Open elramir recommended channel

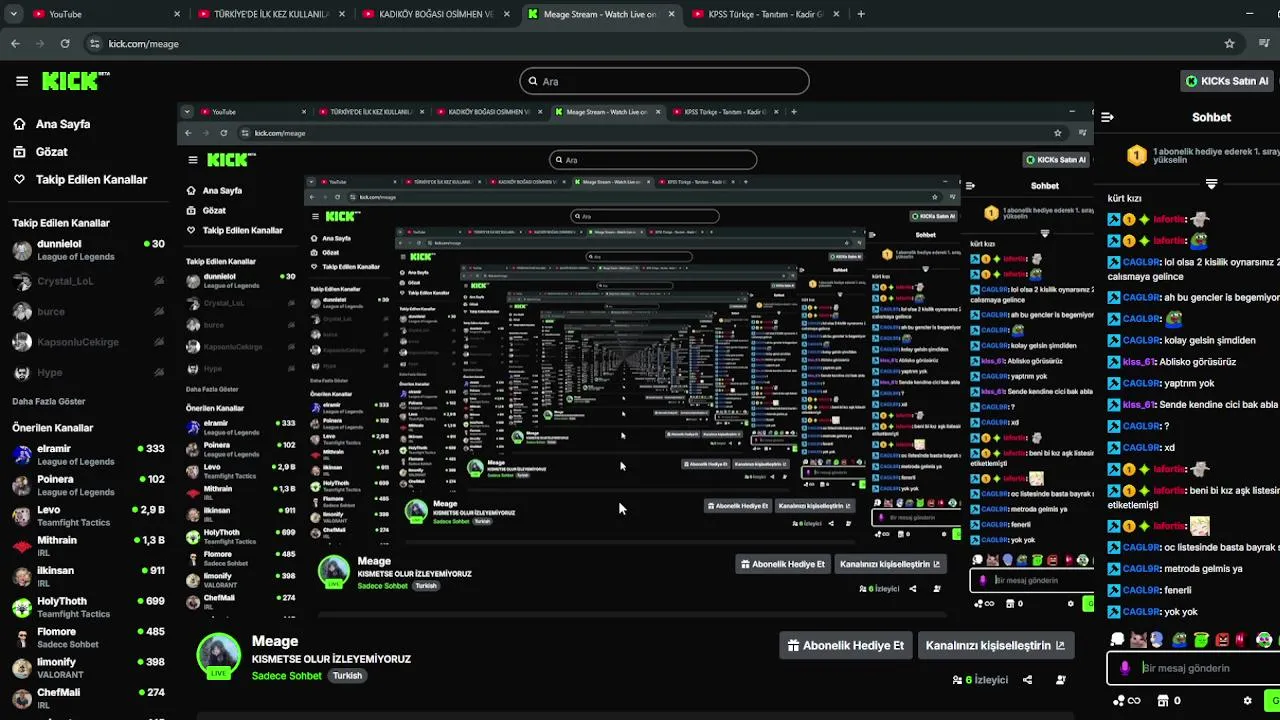(x=88, y=455)
